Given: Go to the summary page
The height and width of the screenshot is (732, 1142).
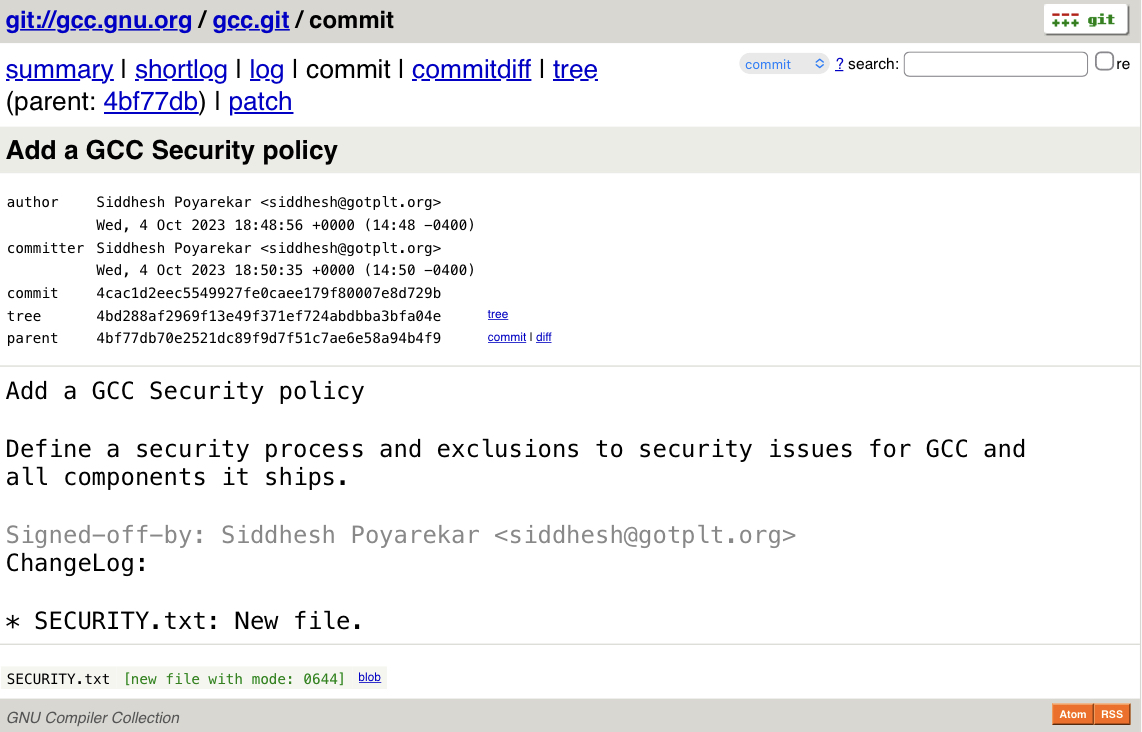Looking at the screenshot, I should pos(59,70).
